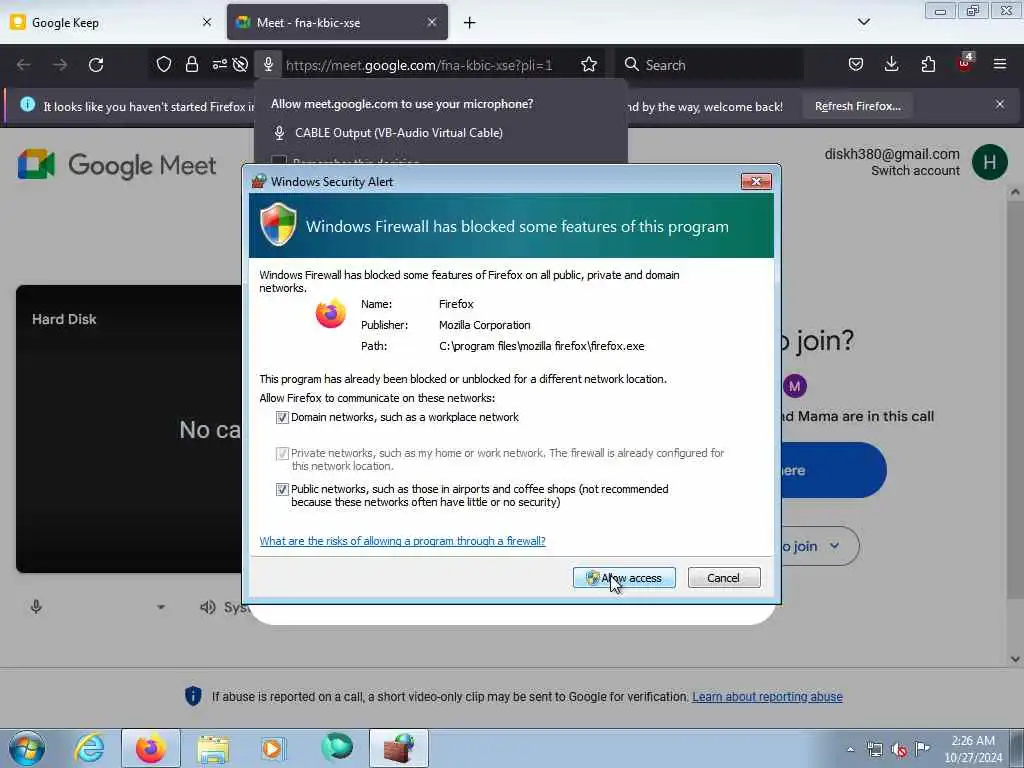
Task: Open the Windows Start button
Action: [x=27, y=748]
